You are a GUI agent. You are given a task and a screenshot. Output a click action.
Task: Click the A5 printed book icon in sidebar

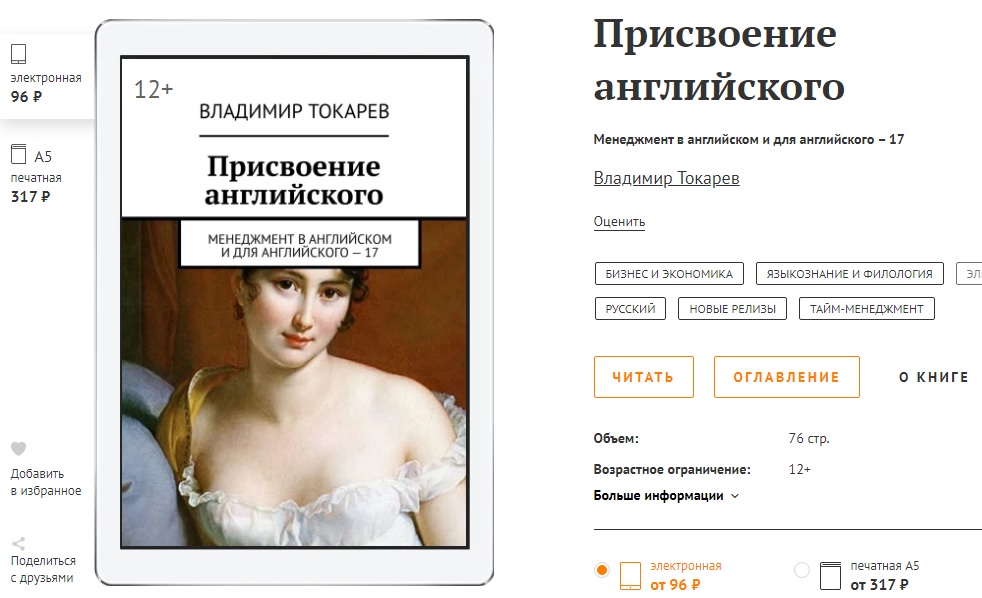(19, 154)
